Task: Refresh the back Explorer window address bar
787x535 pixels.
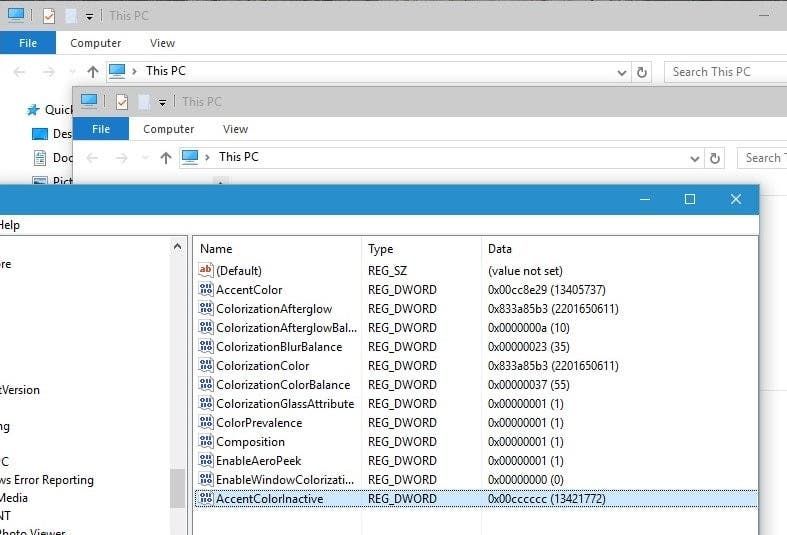Action: pos(641,72)
